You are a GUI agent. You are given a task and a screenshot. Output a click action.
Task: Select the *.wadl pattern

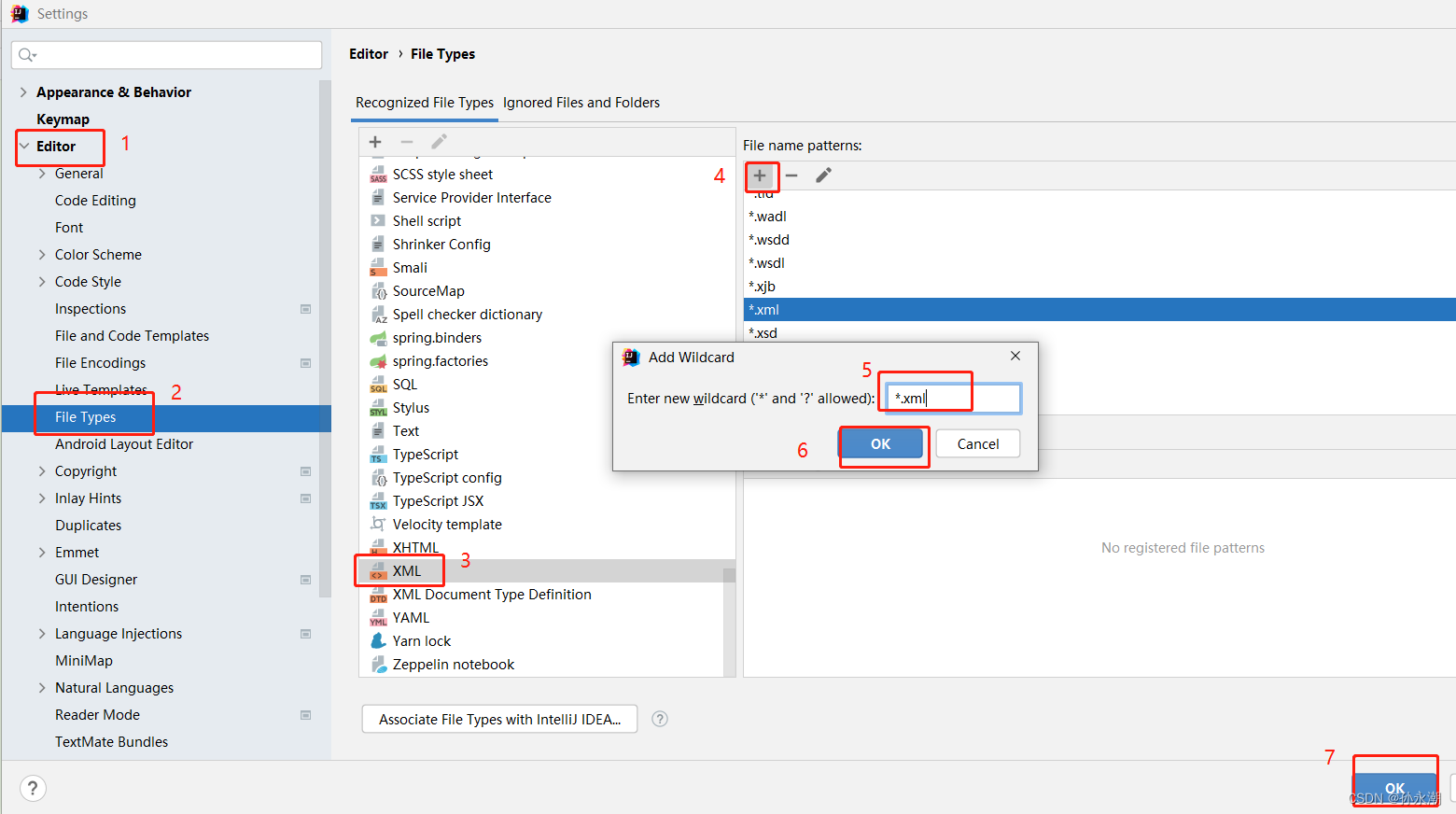(x=1099, y=217)
